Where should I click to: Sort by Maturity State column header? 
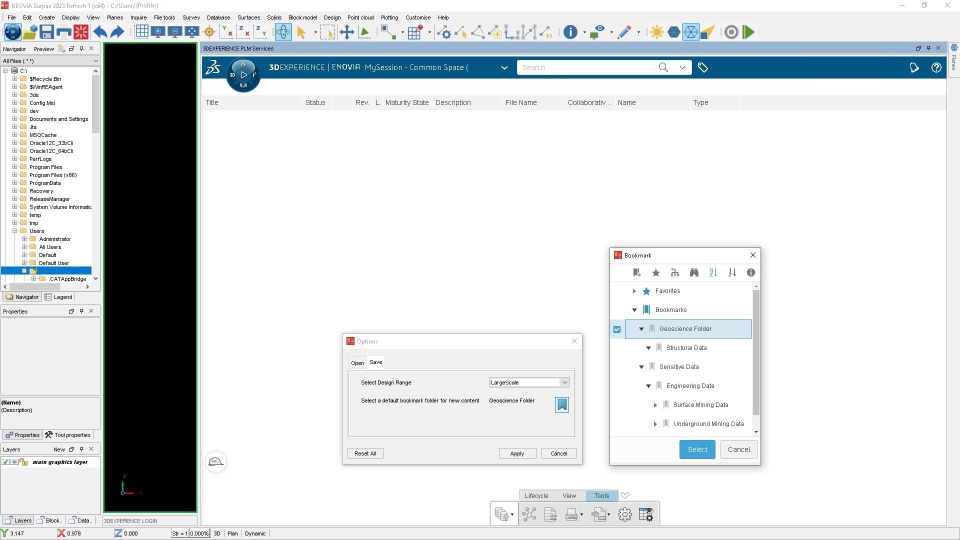click(407, 102)
